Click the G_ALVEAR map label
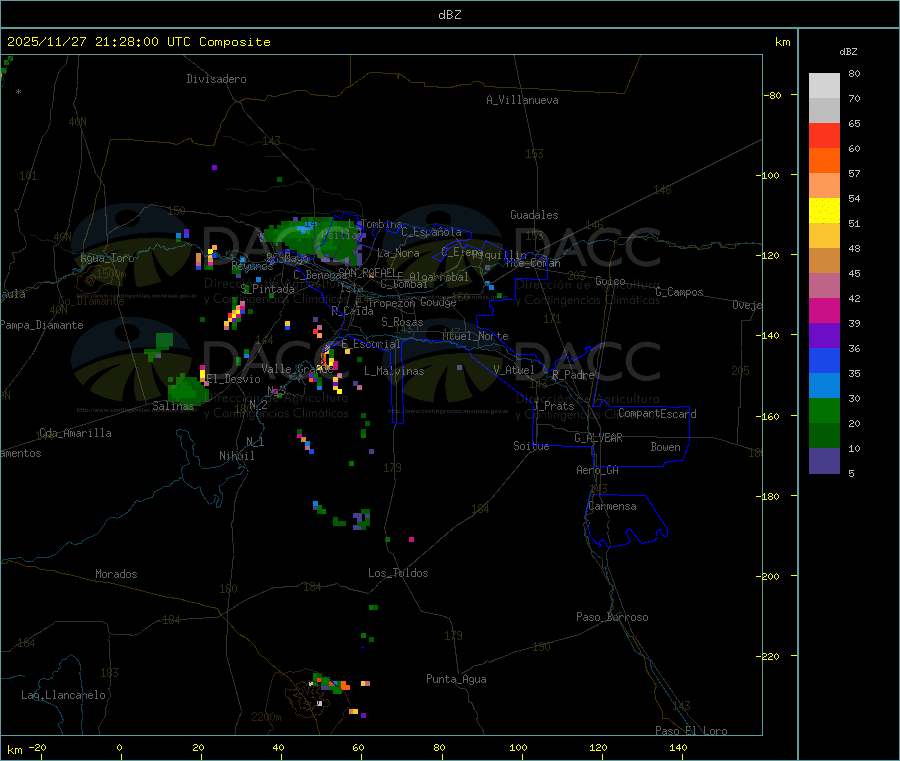900x761 pixels. [x=599, y=438]
